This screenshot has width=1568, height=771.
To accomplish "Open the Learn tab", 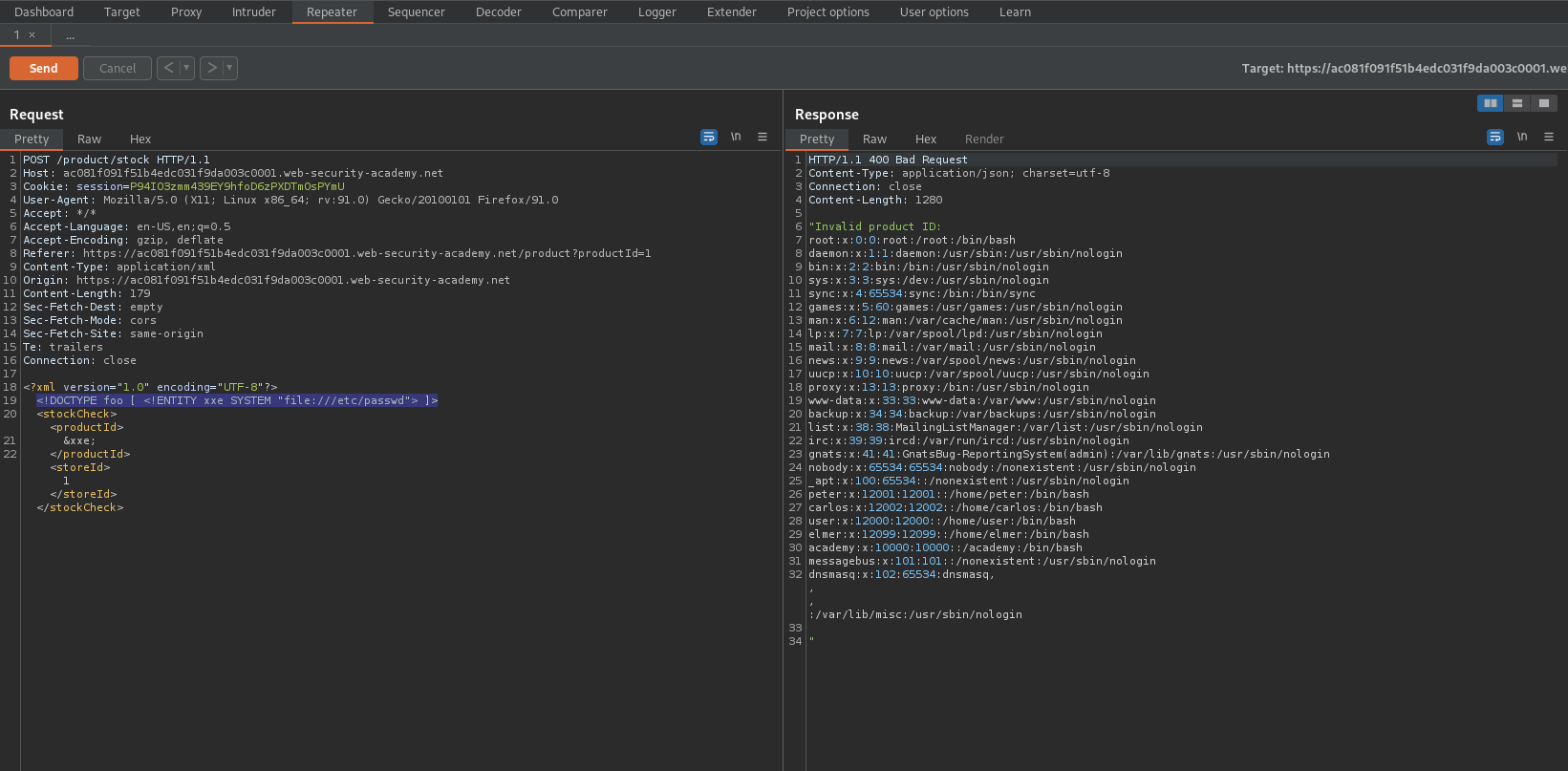I will (x=1015, y=11).
